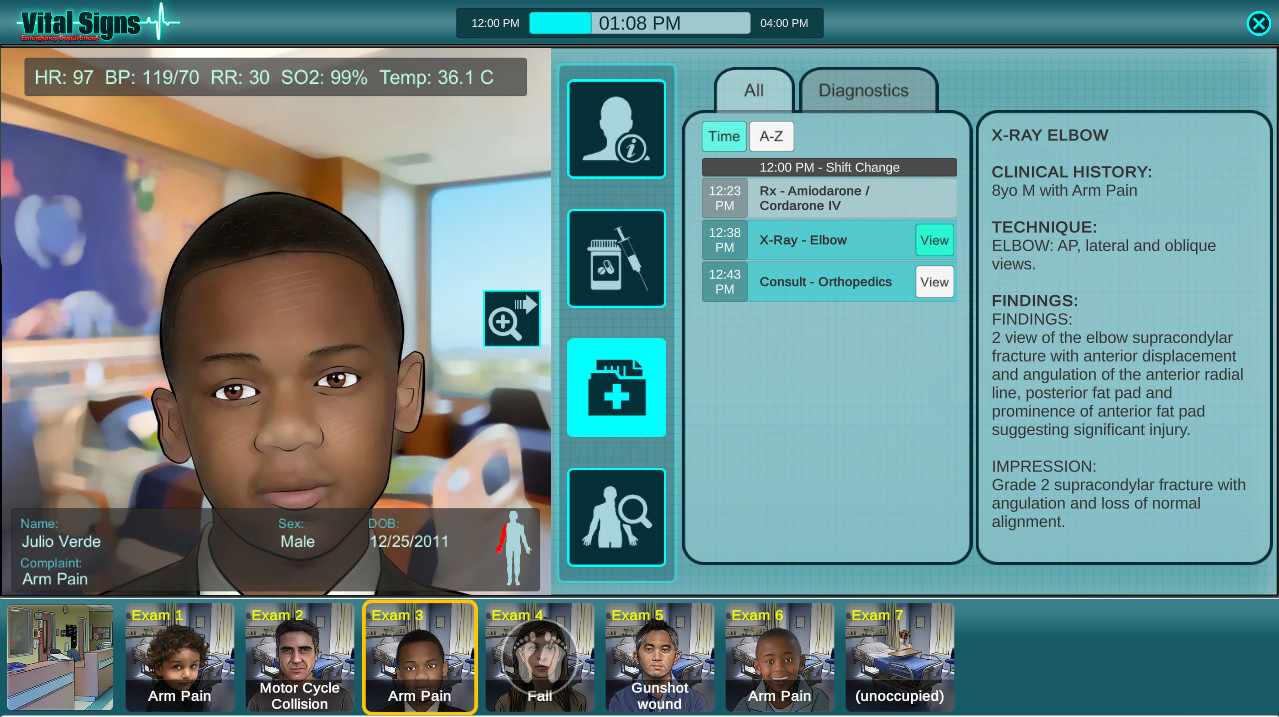
Task: Click the magnifier to zoom the patient view
Action: pos(511,318)
